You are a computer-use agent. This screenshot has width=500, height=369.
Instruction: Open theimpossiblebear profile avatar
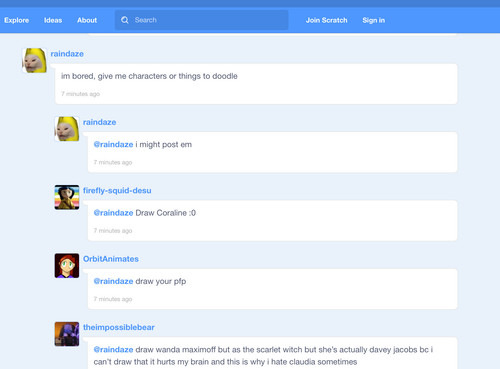(67, 334)
